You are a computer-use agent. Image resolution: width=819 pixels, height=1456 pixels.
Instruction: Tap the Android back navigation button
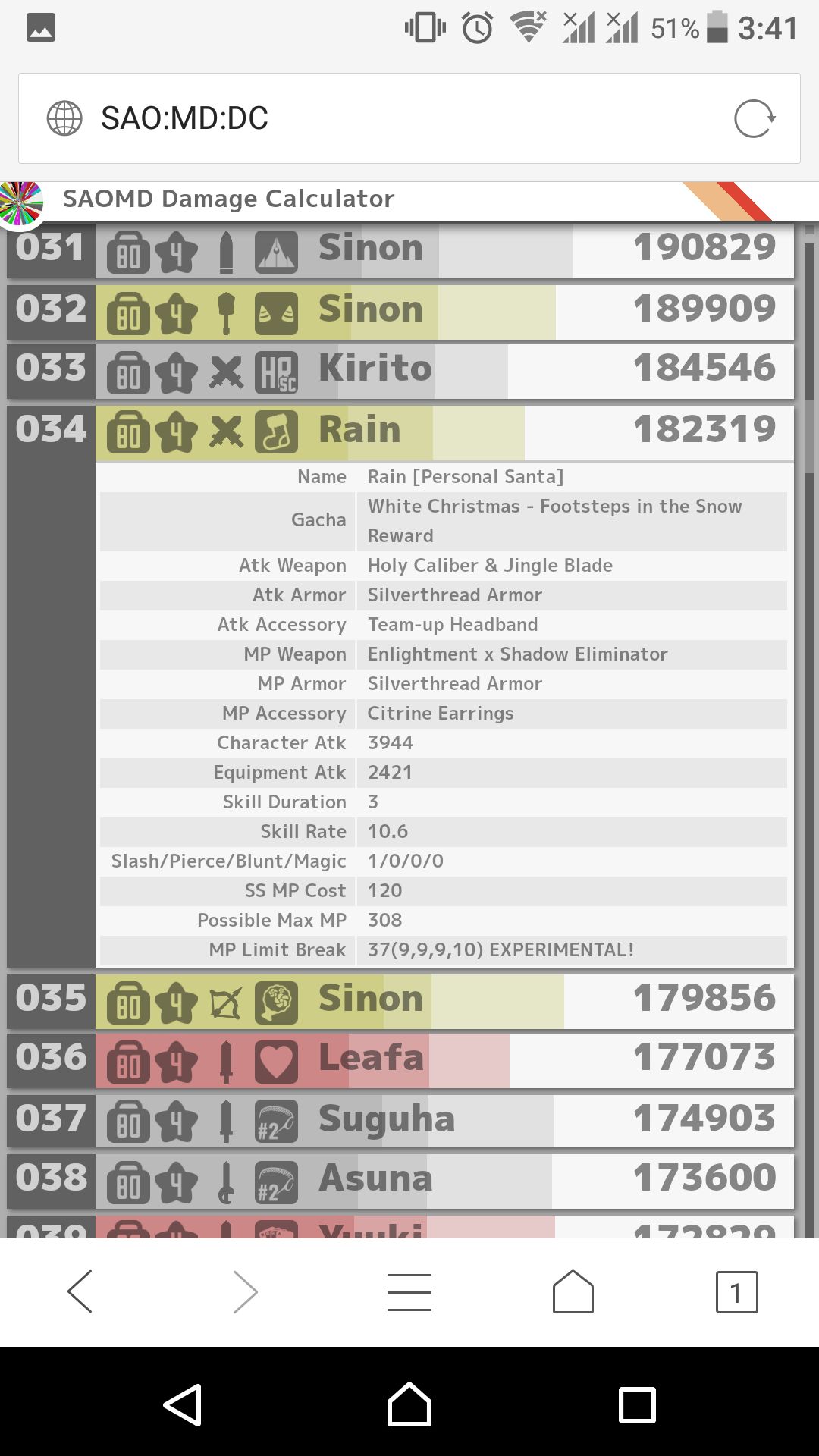click(x=183, y=1405)
